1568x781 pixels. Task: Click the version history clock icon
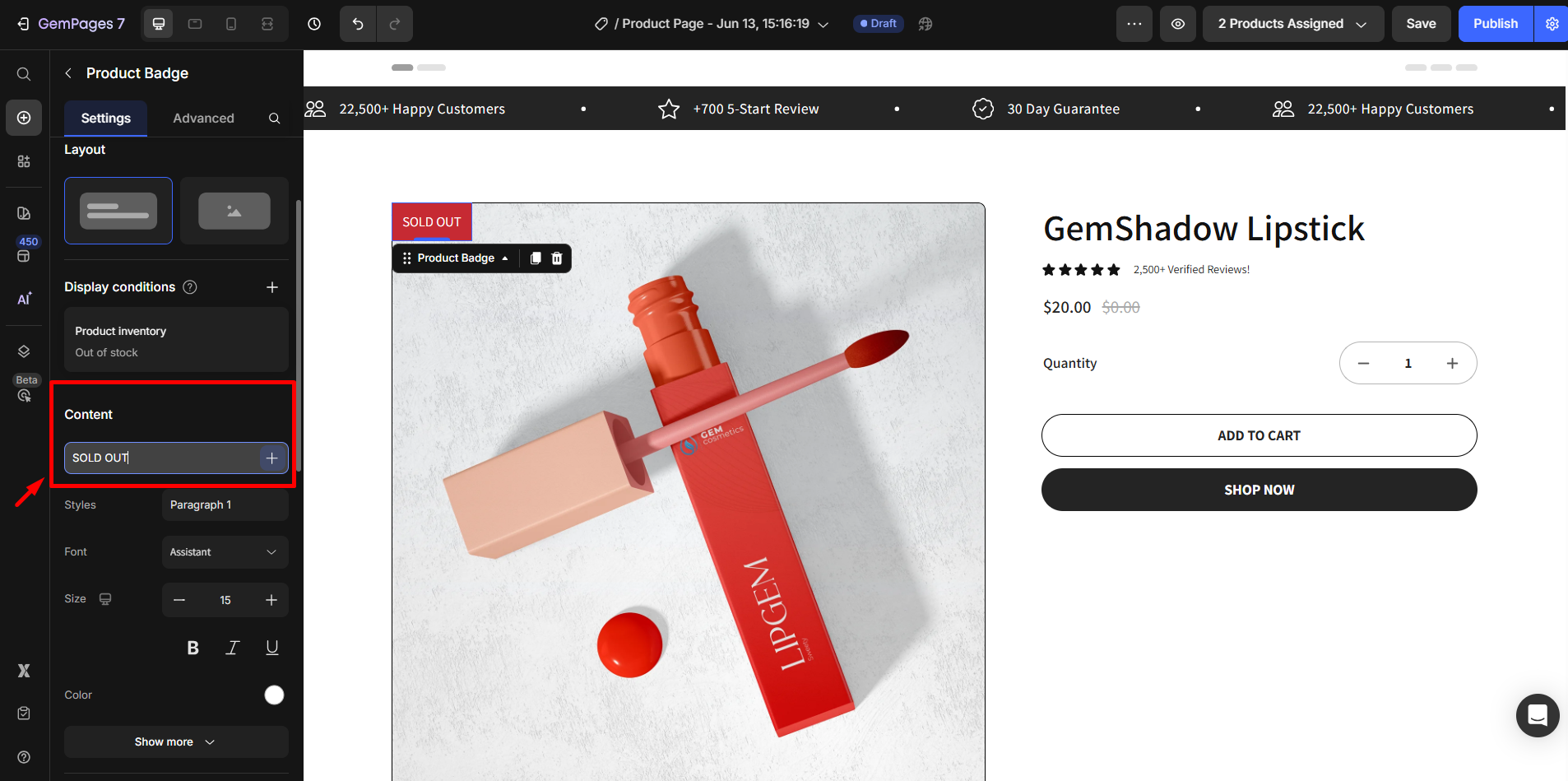(x=313, y=23)
